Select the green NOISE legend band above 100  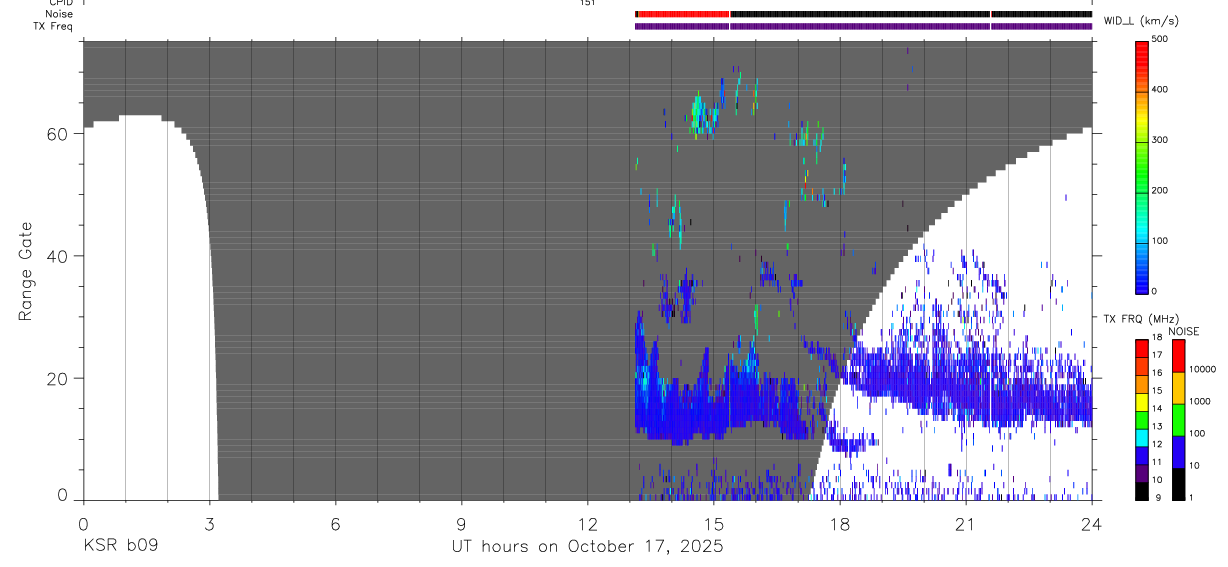click(1179, 419)
